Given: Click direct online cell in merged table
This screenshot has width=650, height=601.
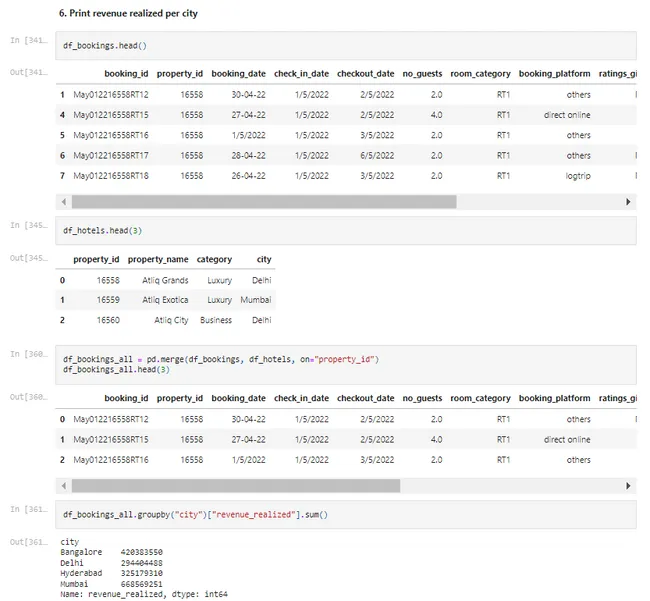Looking at the screenshot, I should (x=567, y=440).
